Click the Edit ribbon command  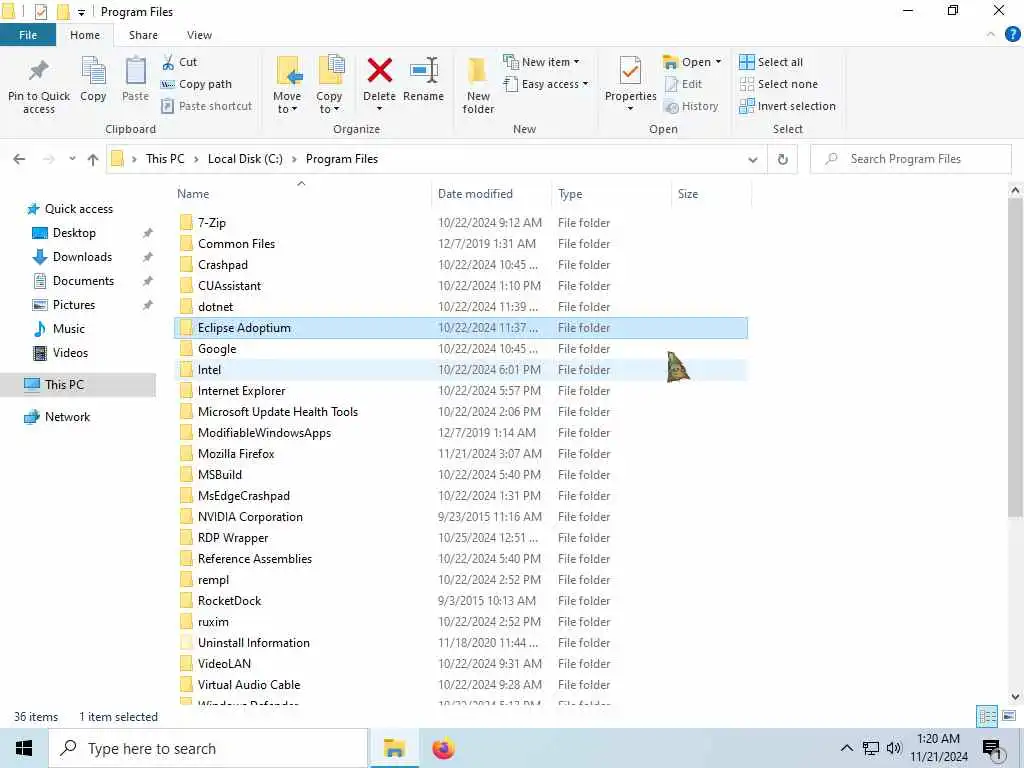[x=683, y=84]
